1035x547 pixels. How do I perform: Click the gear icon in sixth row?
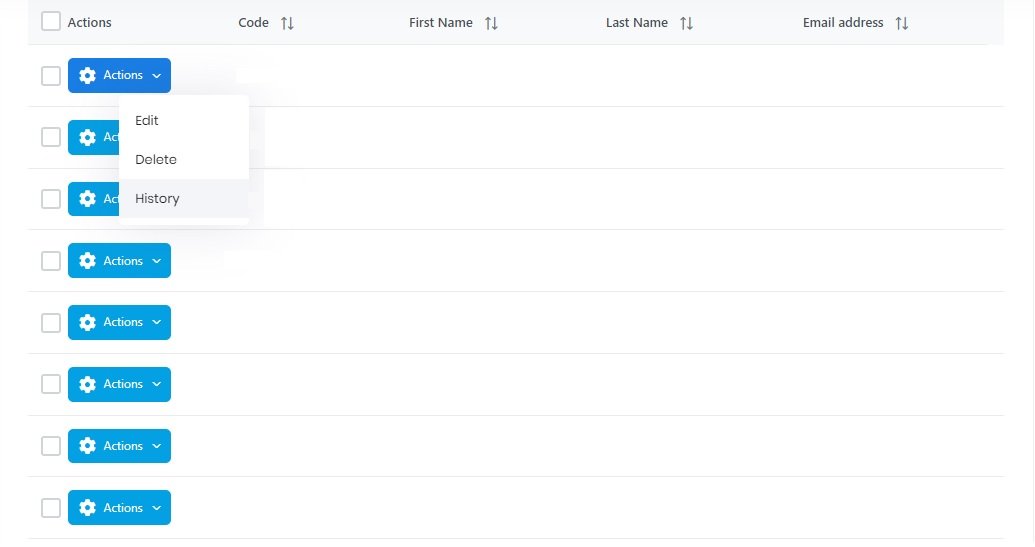[87, 384]
